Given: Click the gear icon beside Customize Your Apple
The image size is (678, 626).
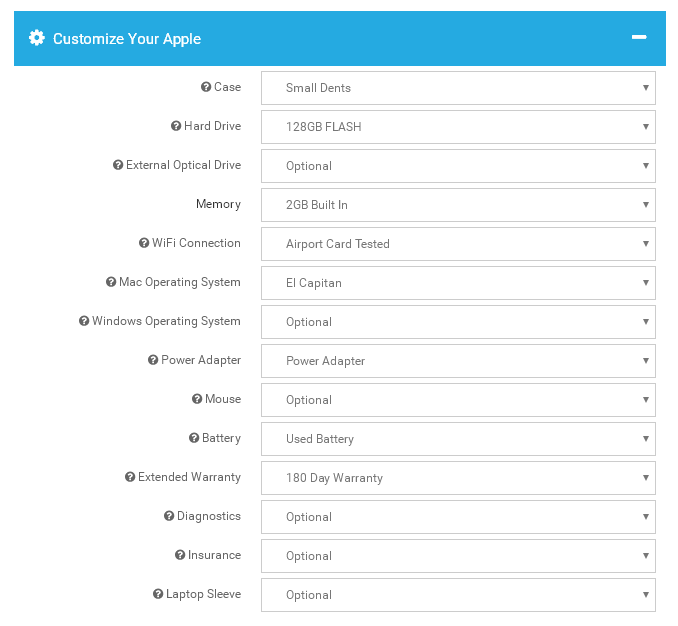Looking at the screenshot, I should point(37,38).
